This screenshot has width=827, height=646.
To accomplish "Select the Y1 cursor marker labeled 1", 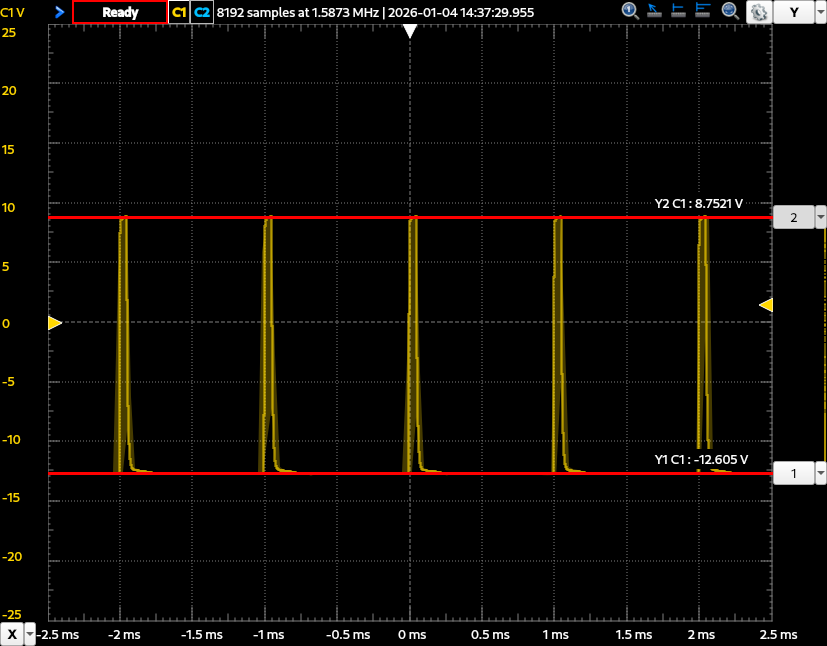I will point(793,473).
